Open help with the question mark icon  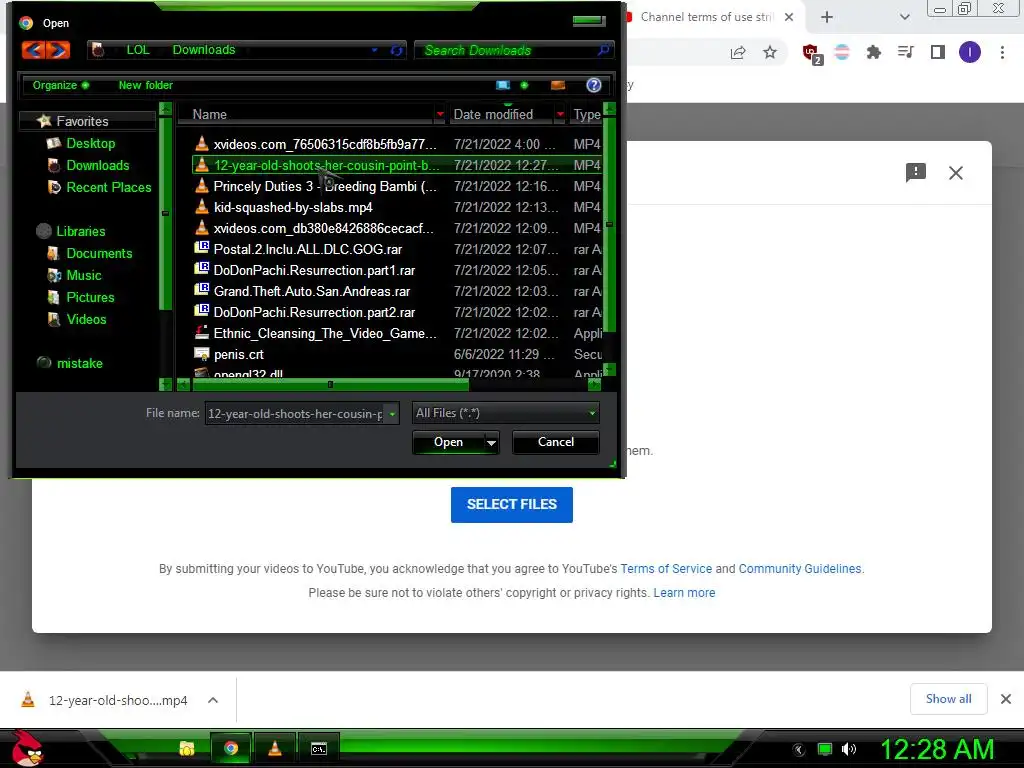click(594, 85)
